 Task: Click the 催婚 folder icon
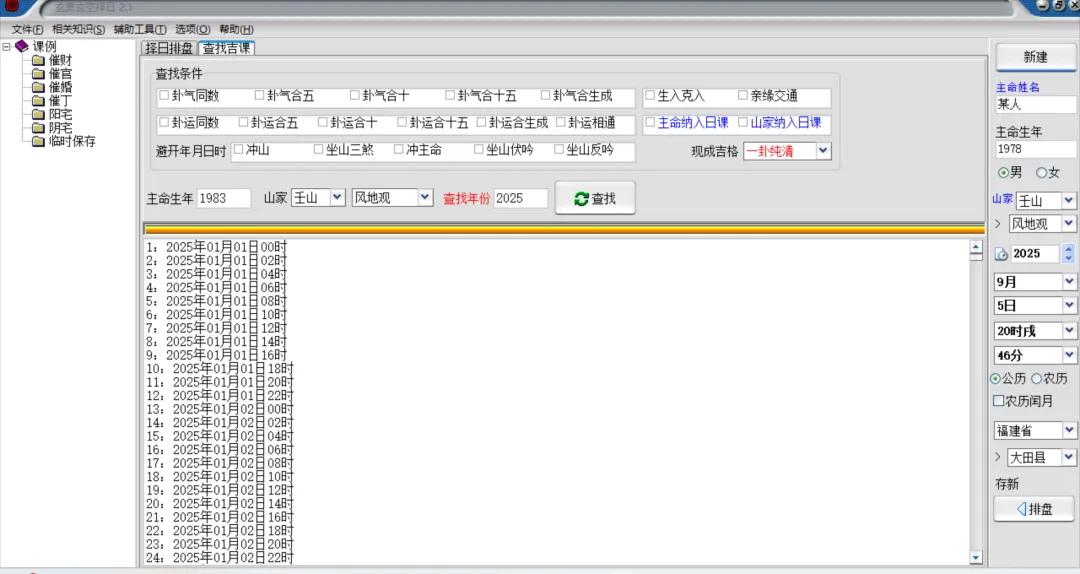pyautogui.click(x=39, y=88)
